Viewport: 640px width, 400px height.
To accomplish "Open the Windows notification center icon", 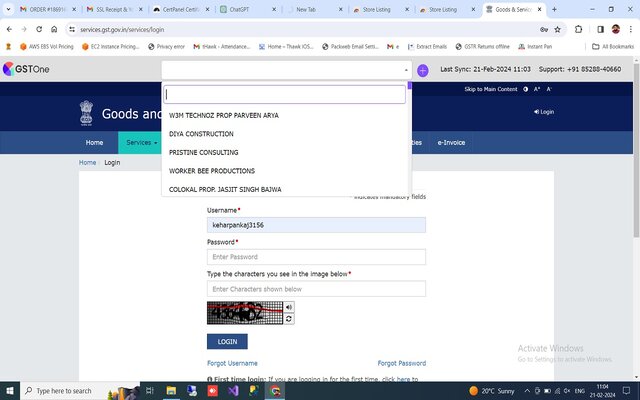I will click(627, 391).
